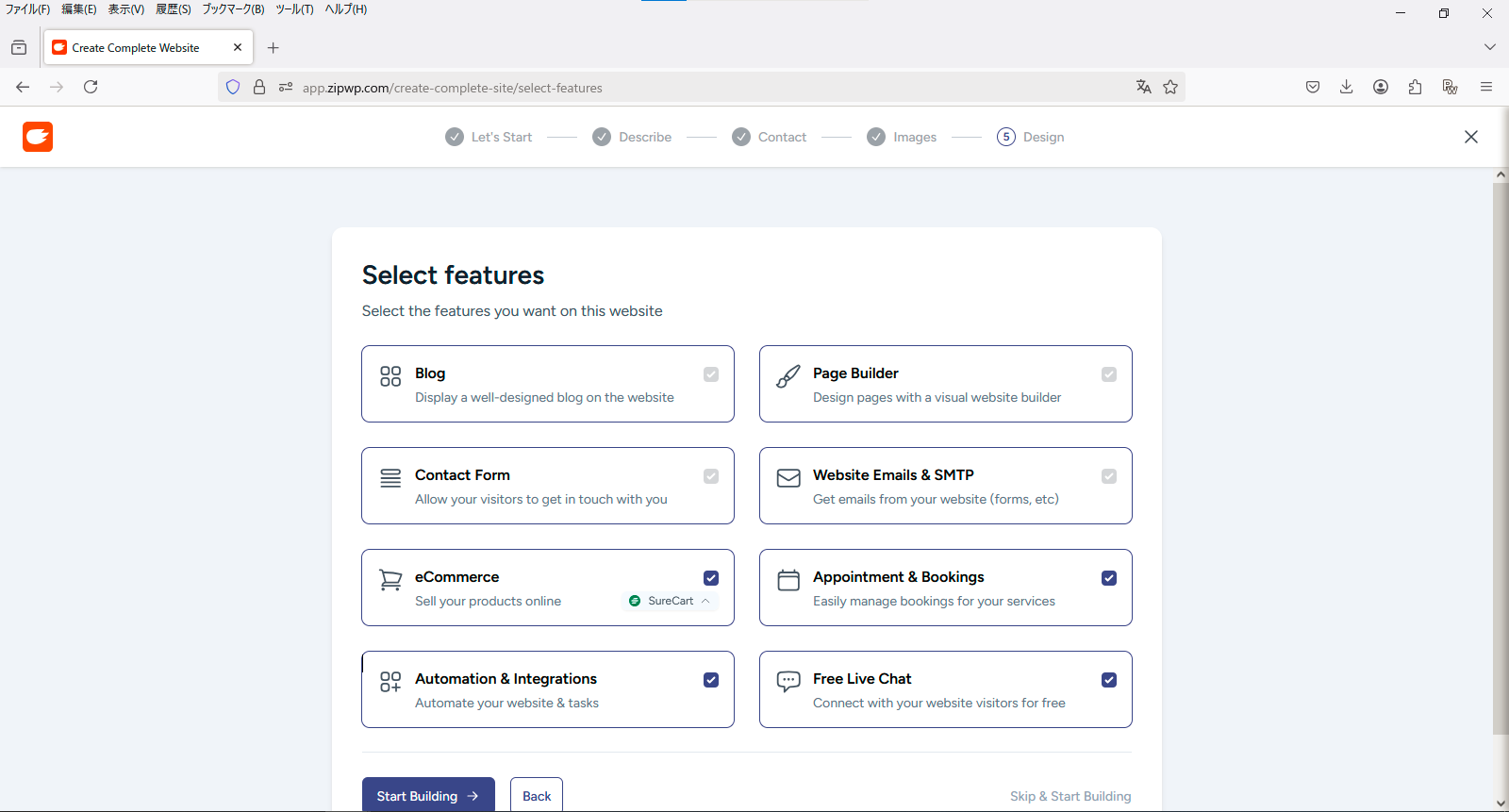Click the Free Live Chat bubble icon

788,682
